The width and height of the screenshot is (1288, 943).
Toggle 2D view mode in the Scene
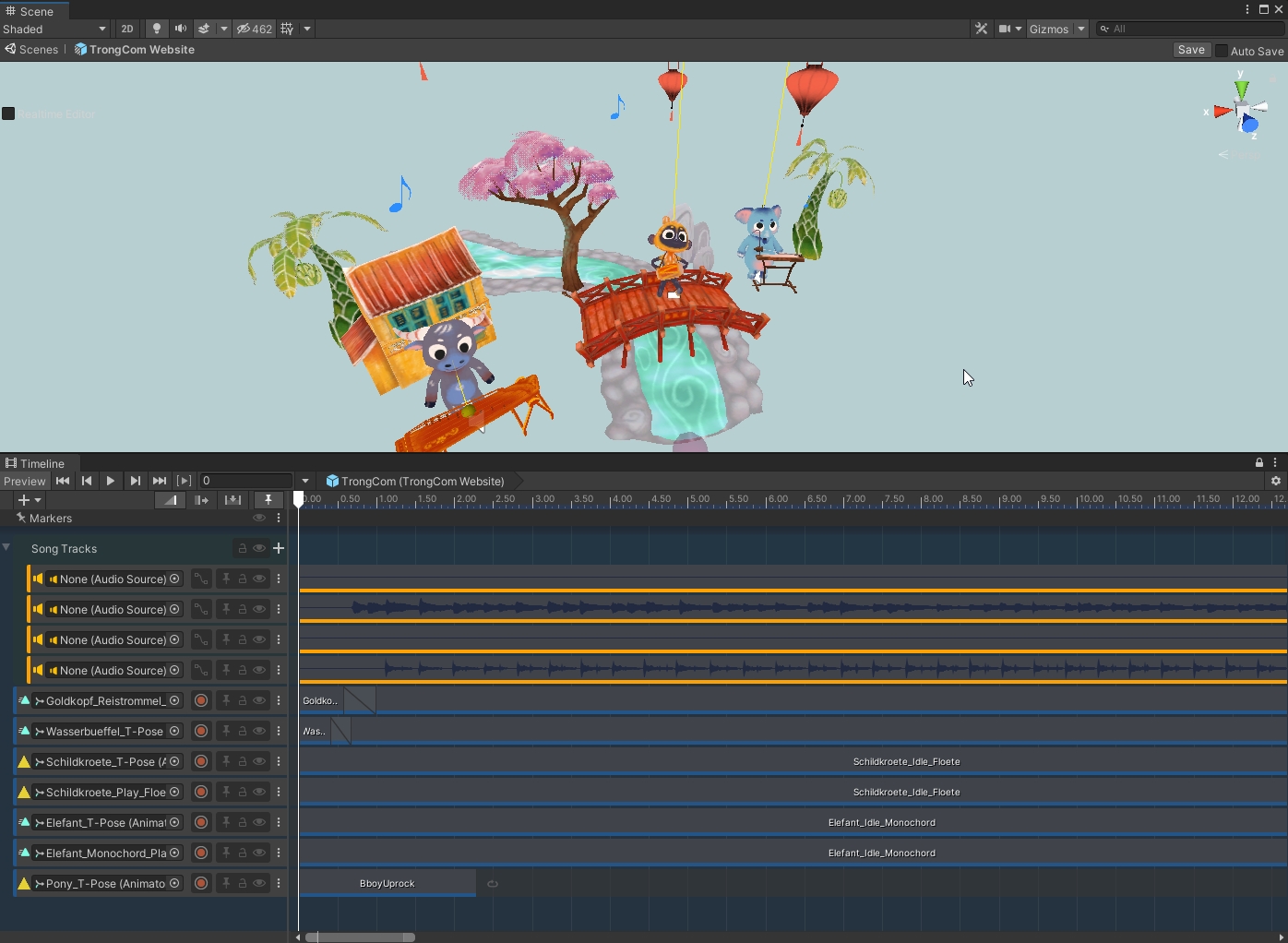127,29
